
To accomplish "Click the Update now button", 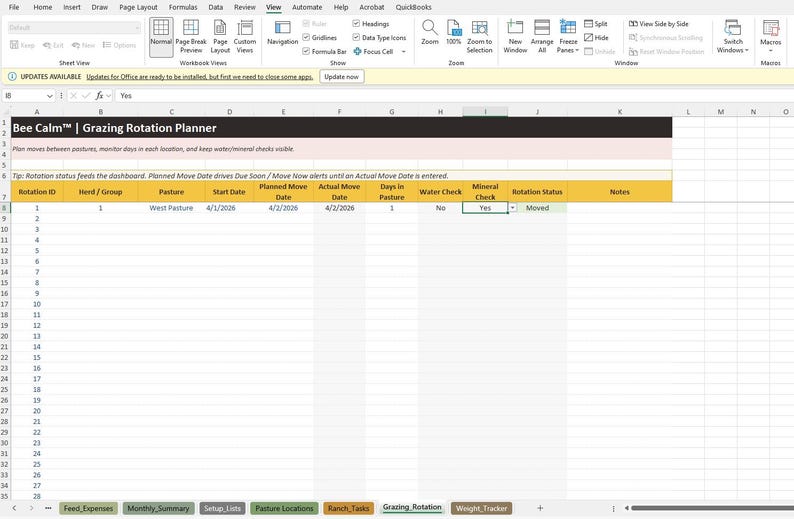I will tap(341, 76).
